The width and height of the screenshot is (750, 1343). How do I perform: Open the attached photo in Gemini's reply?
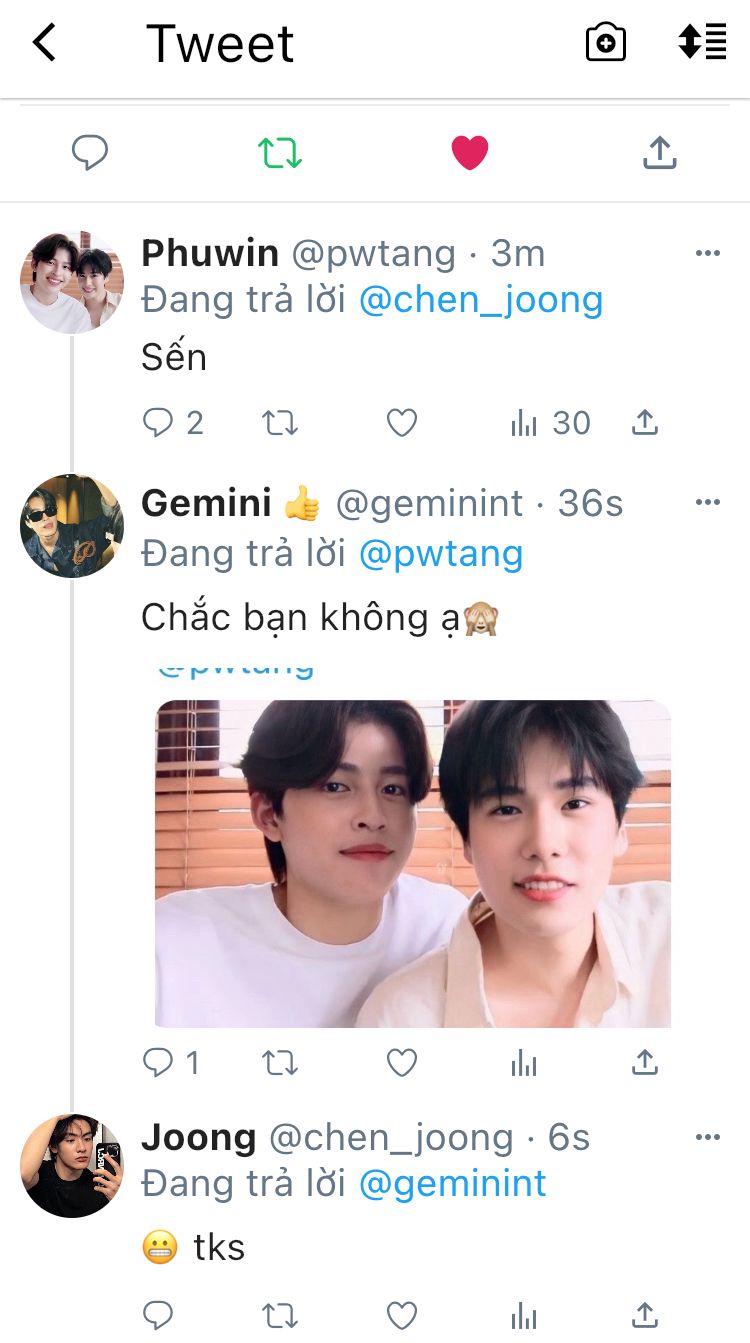[413, 863]
